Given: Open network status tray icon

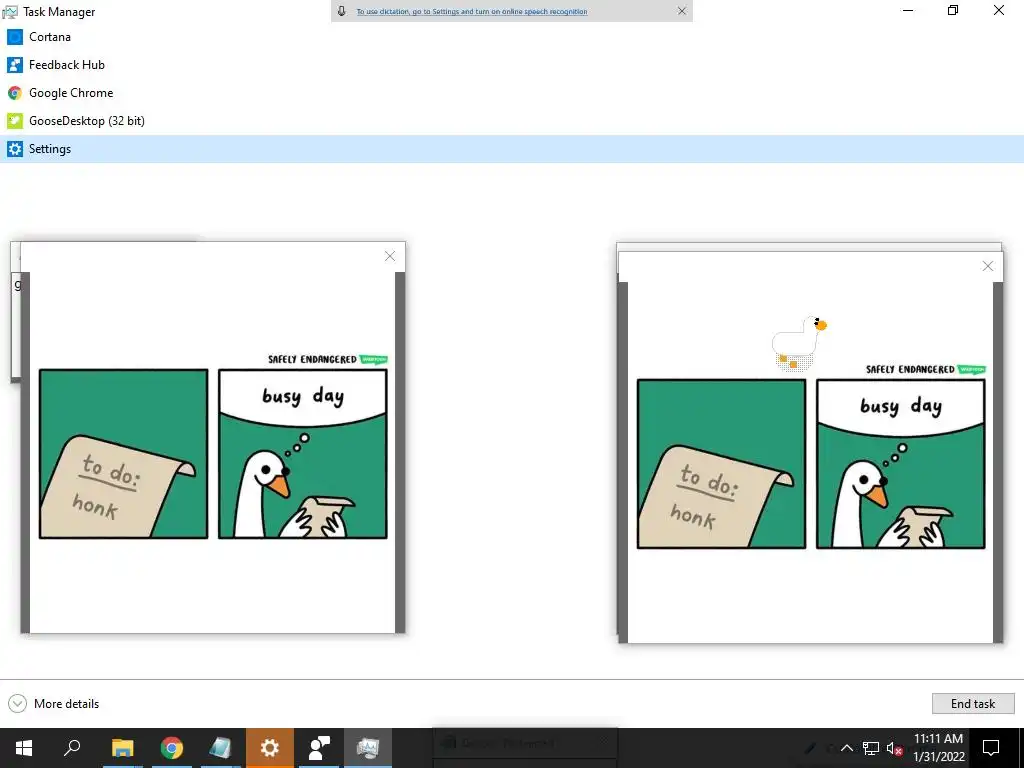Looking at the screenshot, I should pyautogui.click(x=871, y=748).
